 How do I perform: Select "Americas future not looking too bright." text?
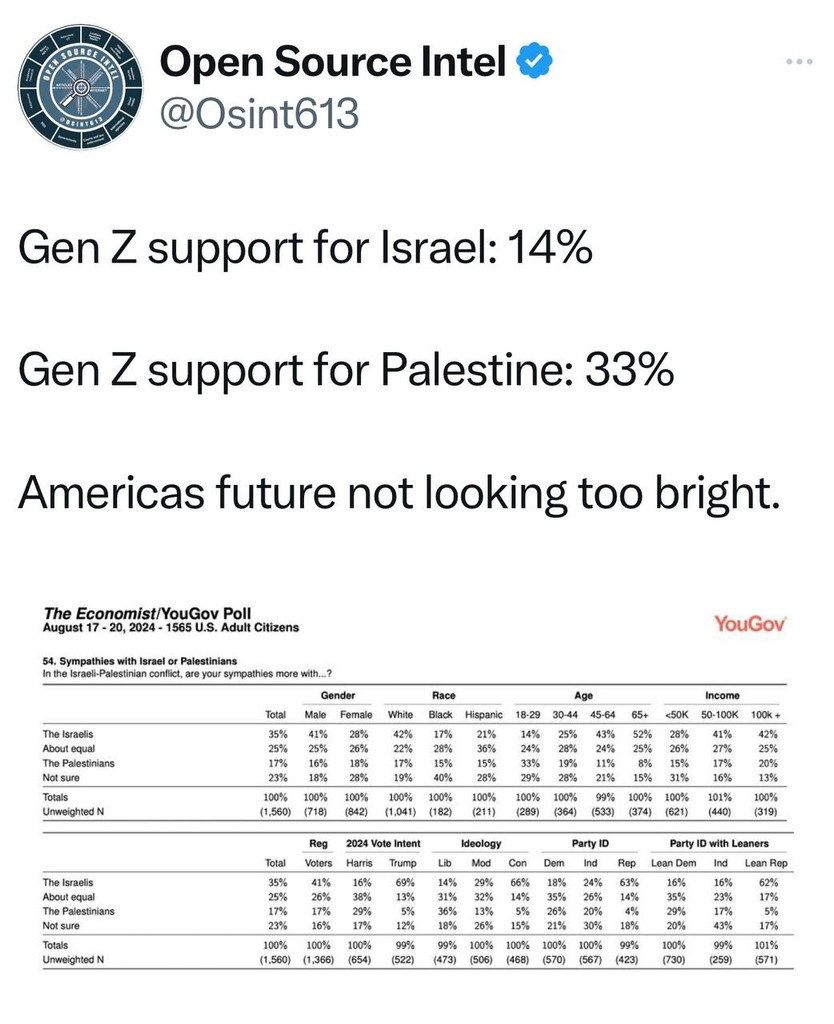[x=396, y=495]
